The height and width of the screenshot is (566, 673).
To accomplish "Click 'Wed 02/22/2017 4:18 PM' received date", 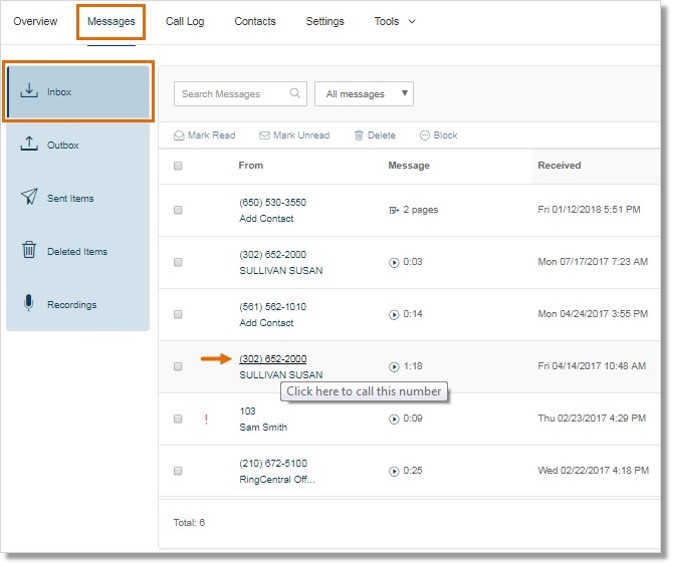I will [593, 470].
